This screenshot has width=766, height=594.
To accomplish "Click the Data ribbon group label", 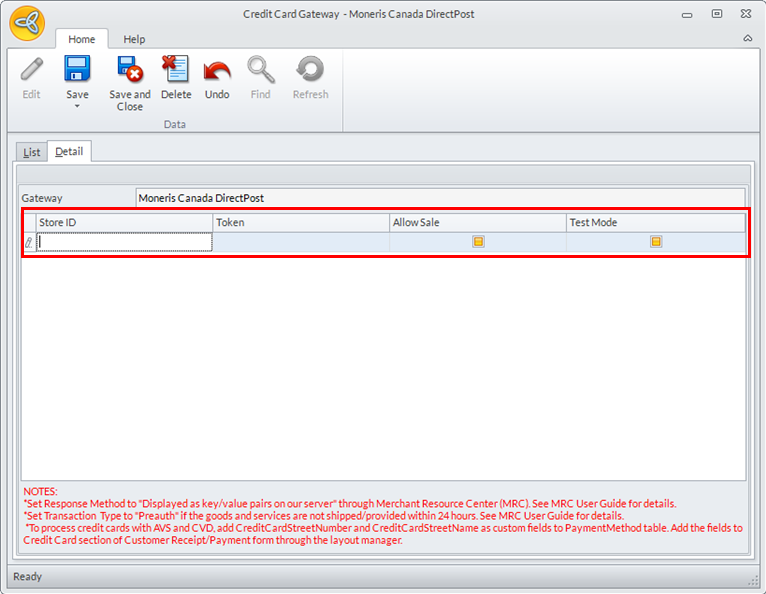I will coord(174,124).
